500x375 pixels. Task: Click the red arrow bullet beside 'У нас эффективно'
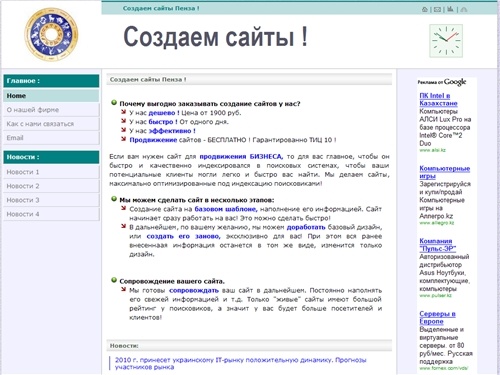tap(123, 130)
